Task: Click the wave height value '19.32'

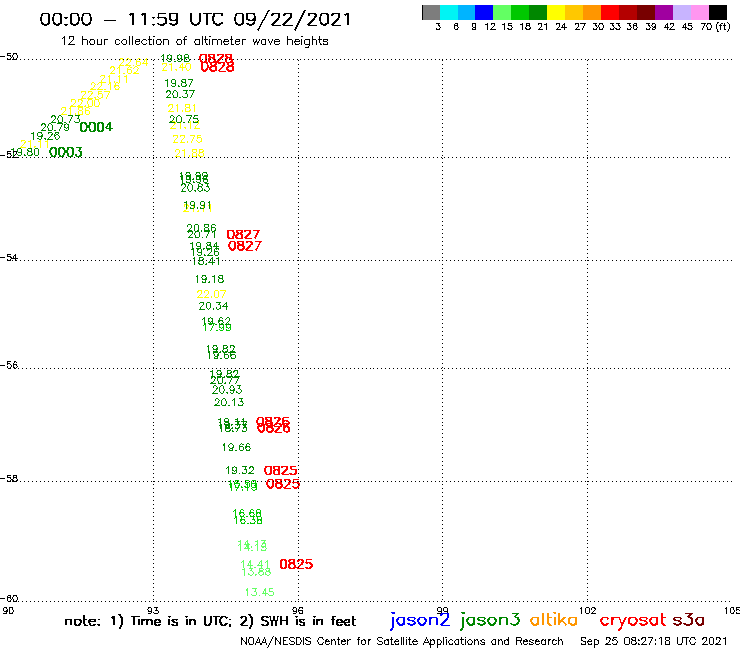Action: (240, 470)
